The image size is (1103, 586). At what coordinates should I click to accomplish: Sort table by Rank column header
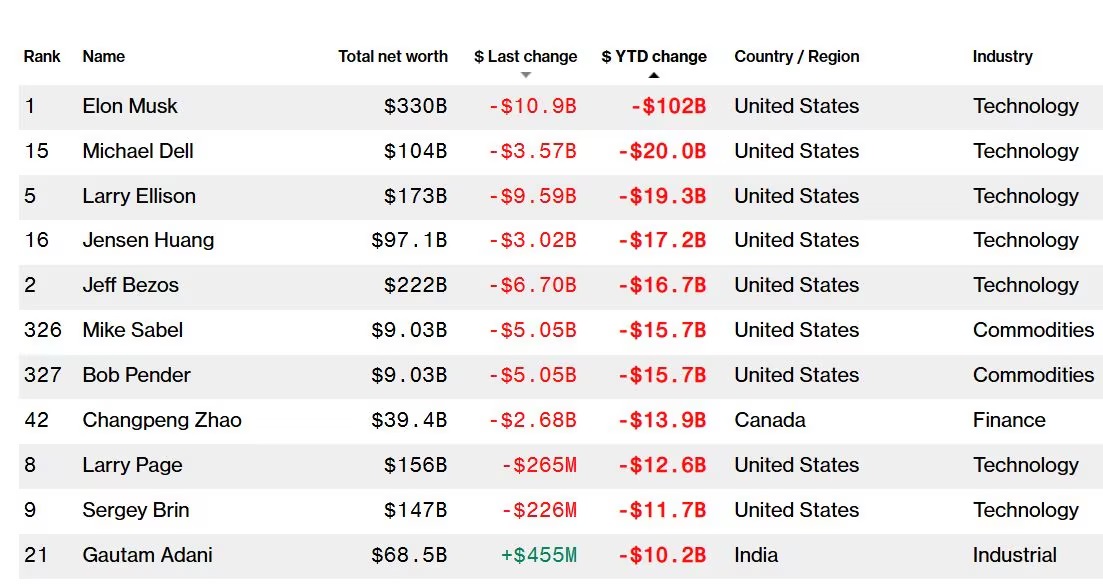tap(42, 56)
